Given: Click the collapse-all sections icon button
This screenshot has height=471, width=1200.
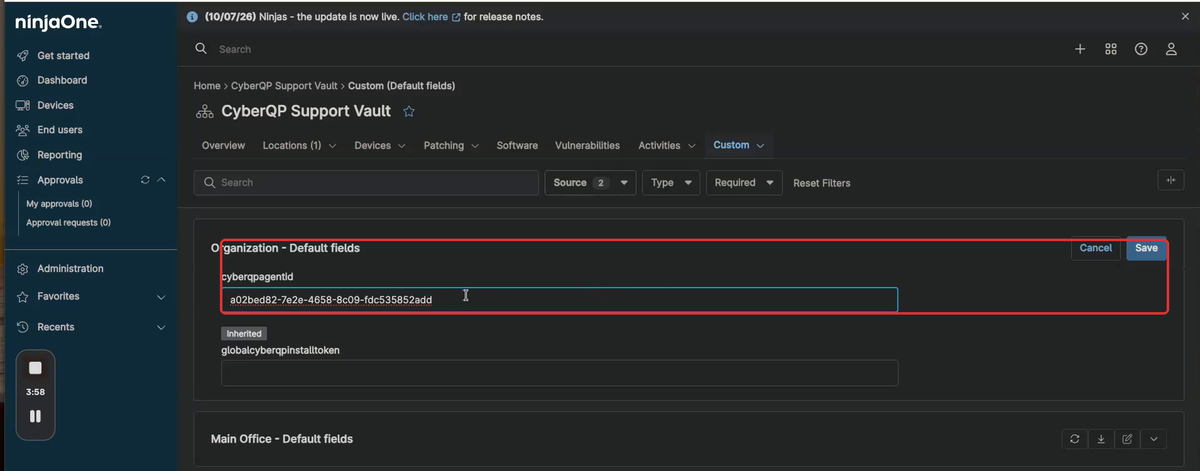Looking at the screenshot, I should (1170, 180).
